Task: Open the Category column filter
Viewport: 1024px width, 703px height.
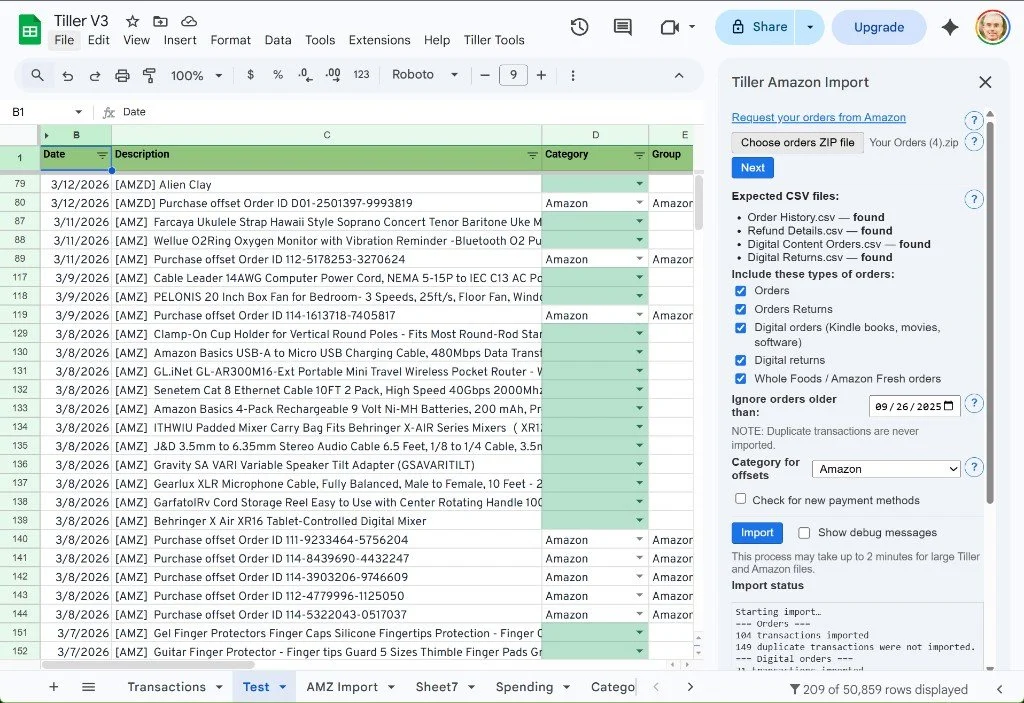Action: [639, 155]
